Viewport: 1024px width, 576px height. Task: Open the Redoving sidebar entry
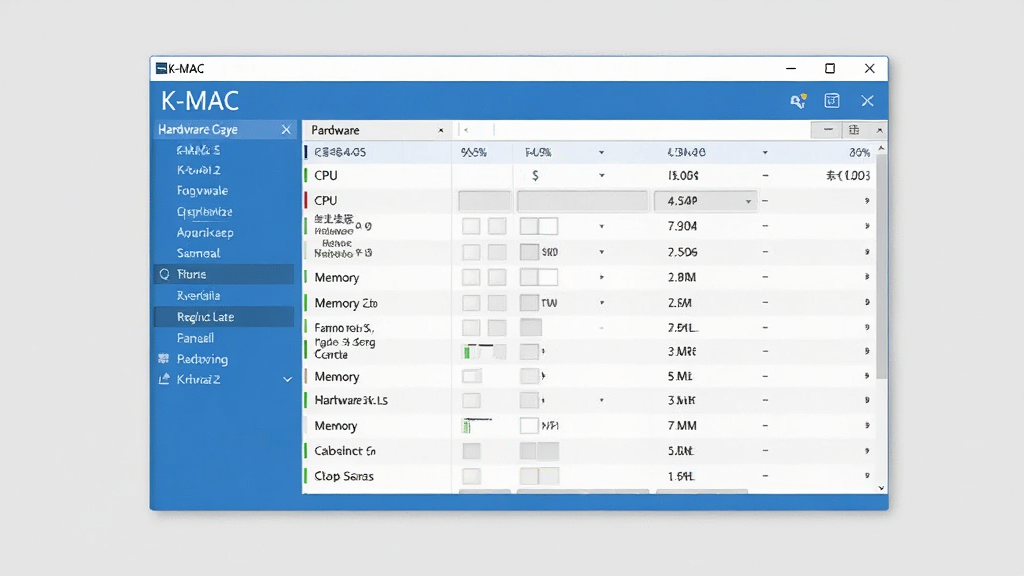tap(202, 359)
